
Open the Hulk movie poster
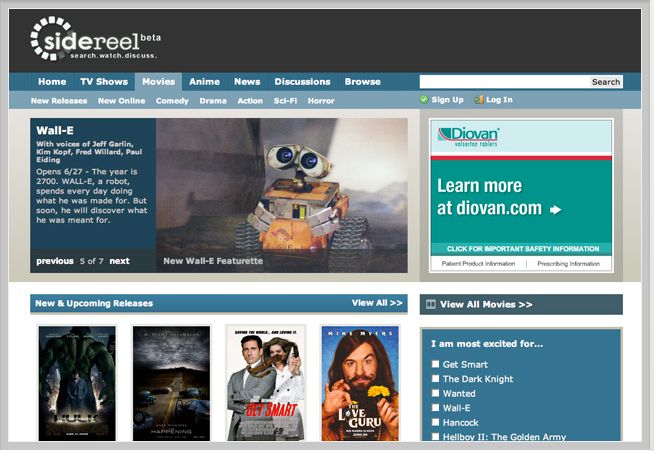[77, 383]
